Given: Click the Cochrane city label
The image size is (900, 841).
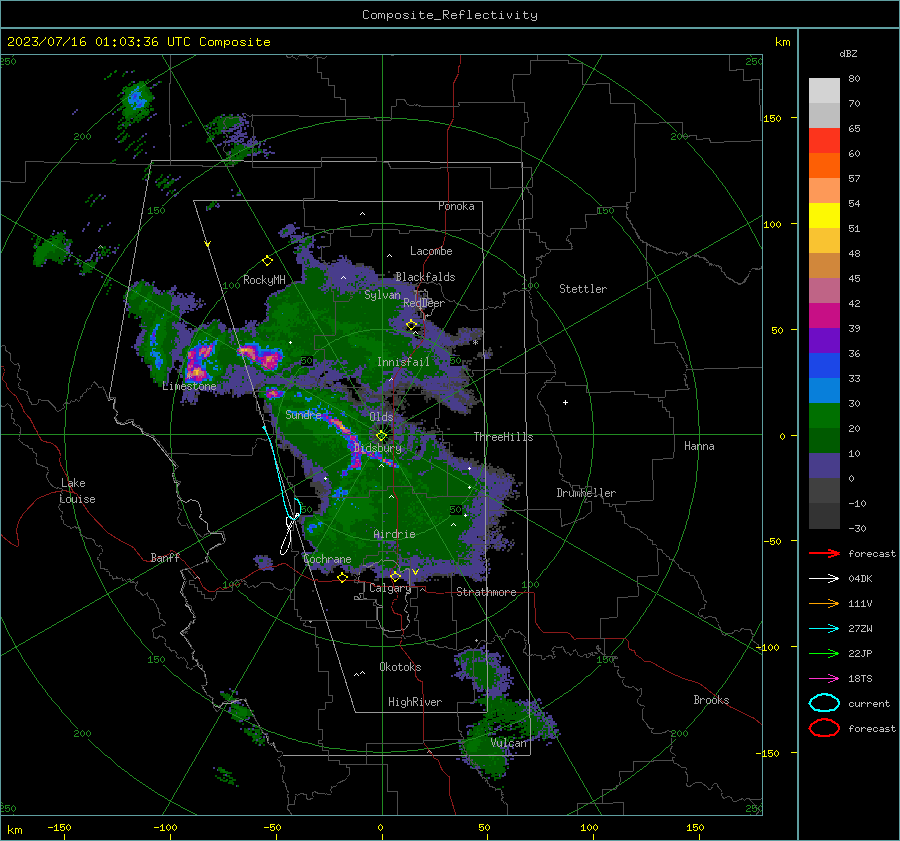Looking at the screenshot, I should pos(327,559).
